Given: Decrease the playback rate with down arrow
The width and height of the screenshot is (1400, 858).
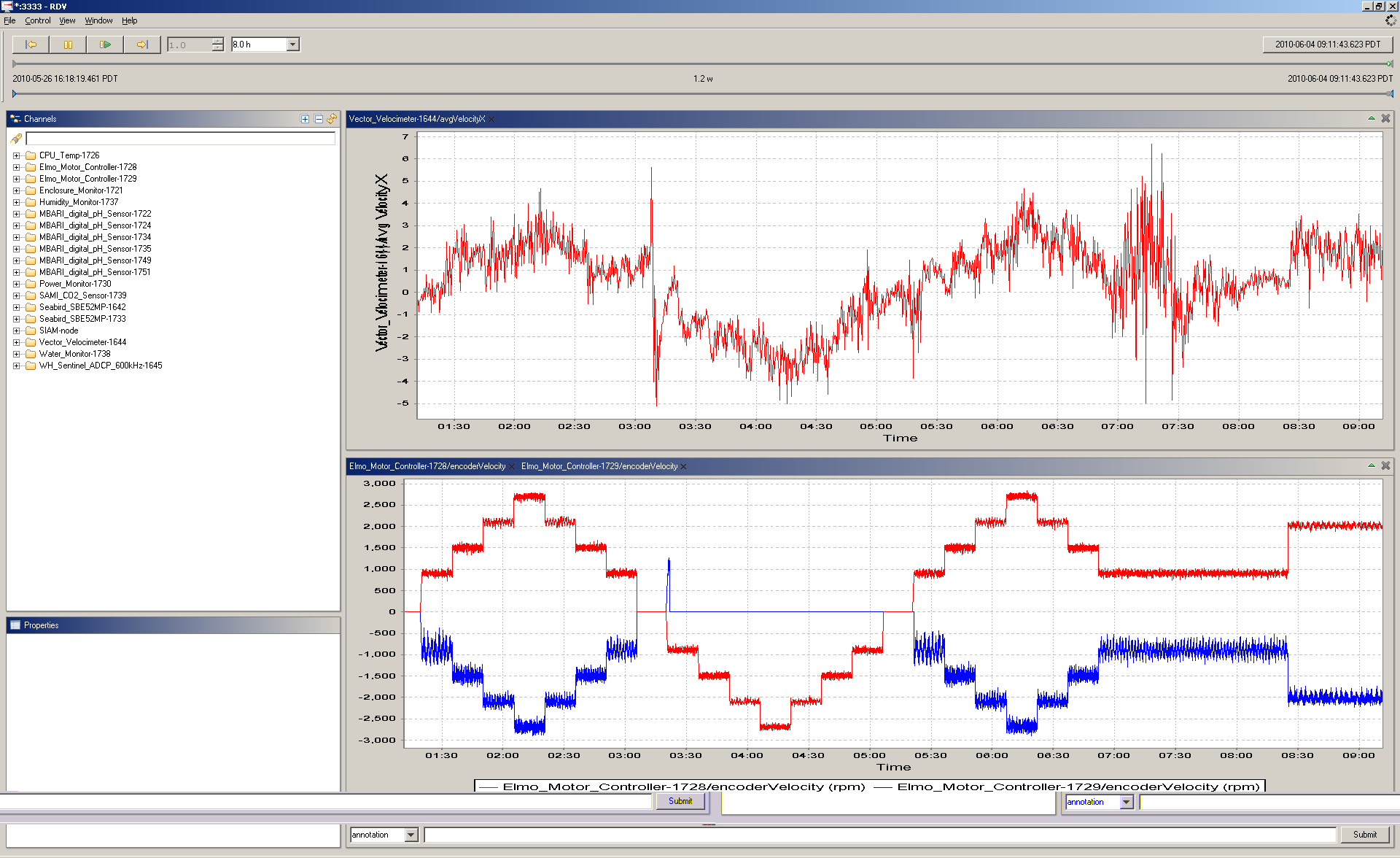Looking at the screenshot, I should 217,48.
